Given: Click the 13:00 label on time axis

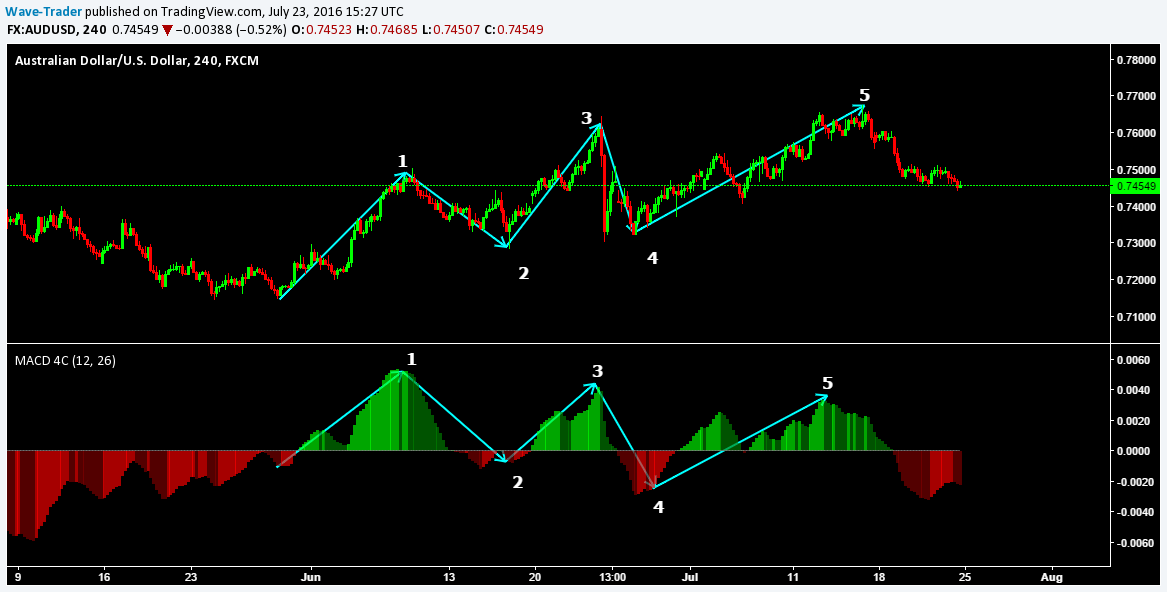Looking at the screenshot, I should coord(611,577).
